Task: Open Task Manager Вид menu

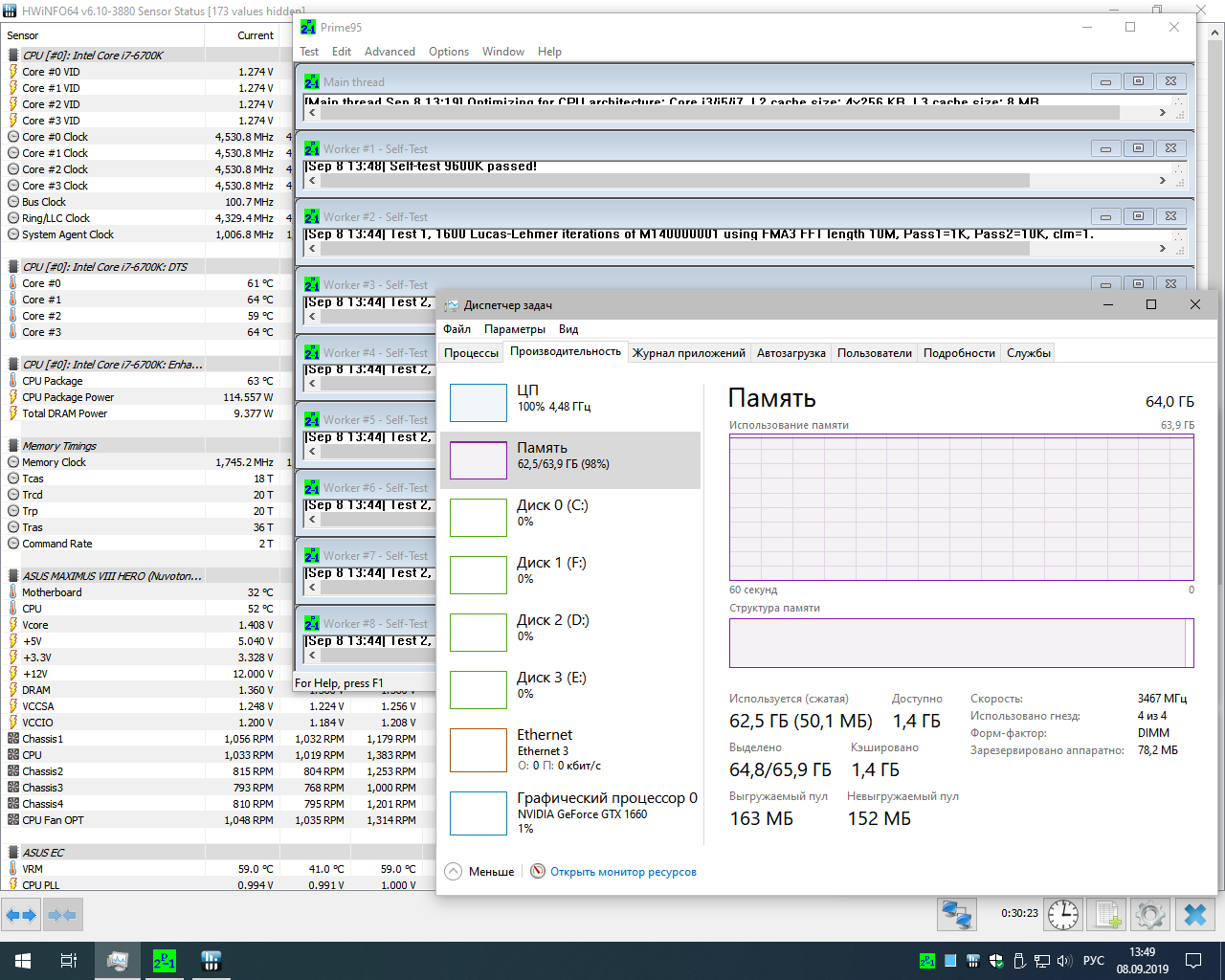Action: pyautogui.click(x=568, y=329)
